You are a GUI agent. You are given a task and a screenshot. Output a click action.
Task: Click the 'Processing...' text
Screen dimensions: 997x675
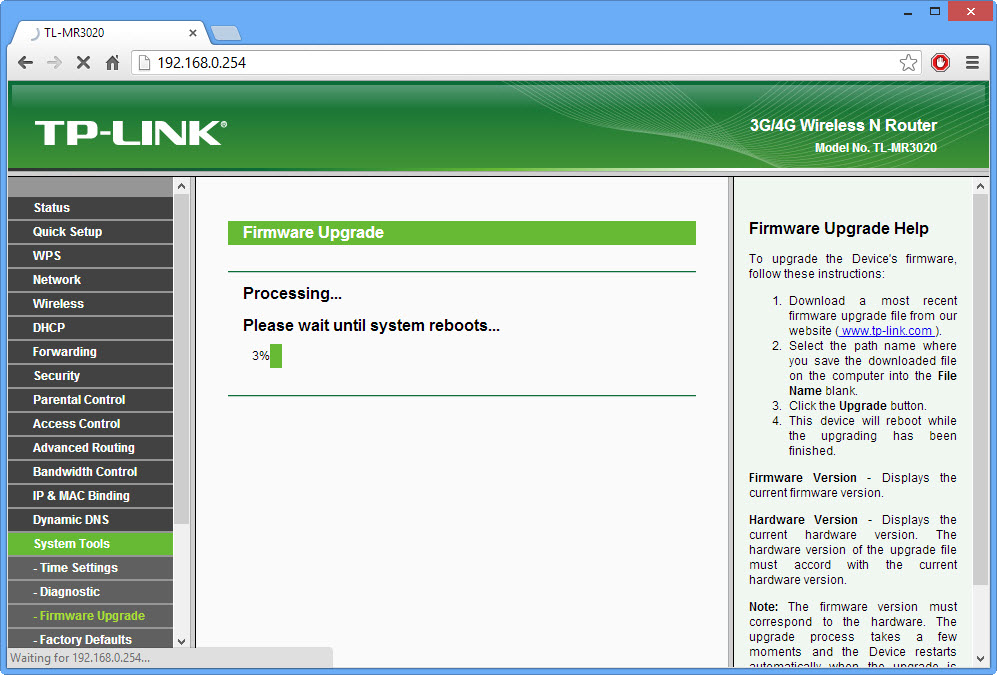point(292,294)
